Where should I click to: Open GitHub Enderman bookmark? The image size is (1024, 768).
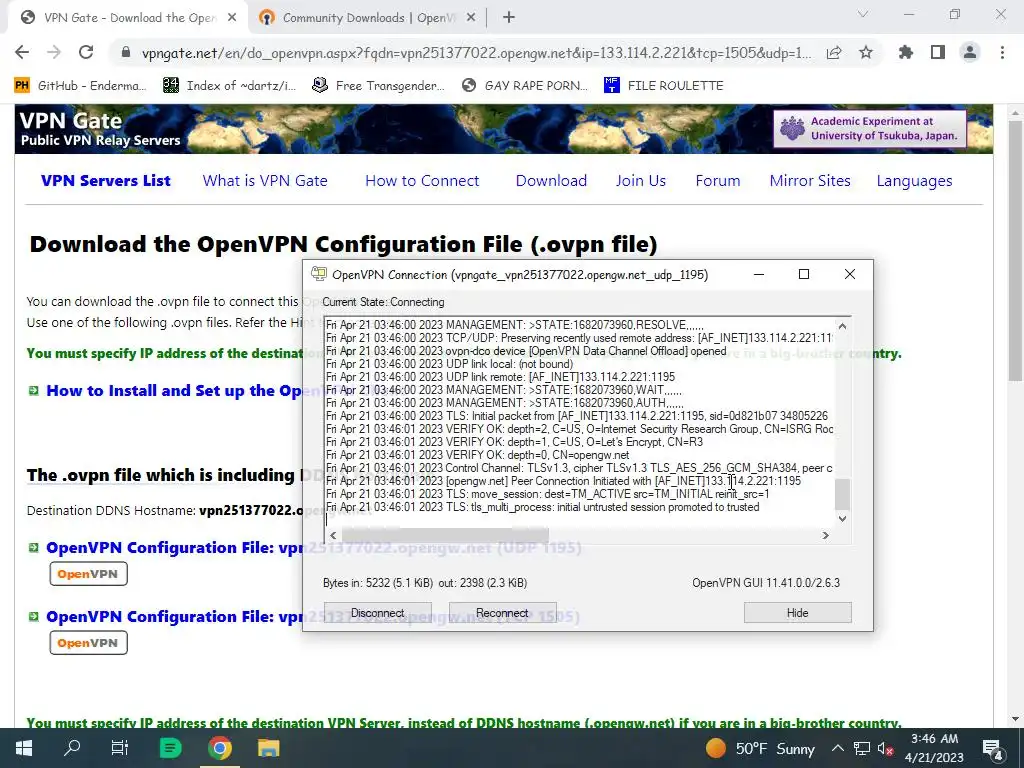click(x=80, y=85)
